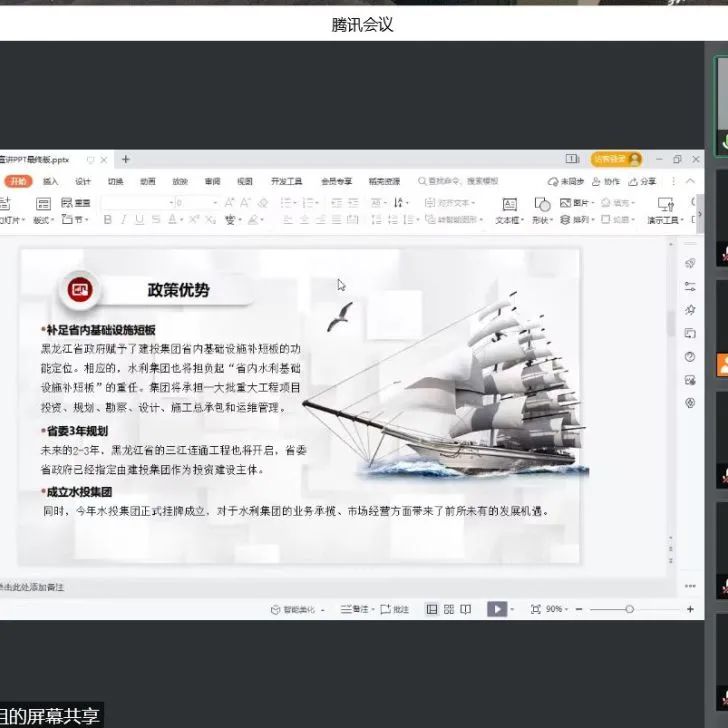Click the 图片 picture icon

pyautogui.click(x=577, y=203)
